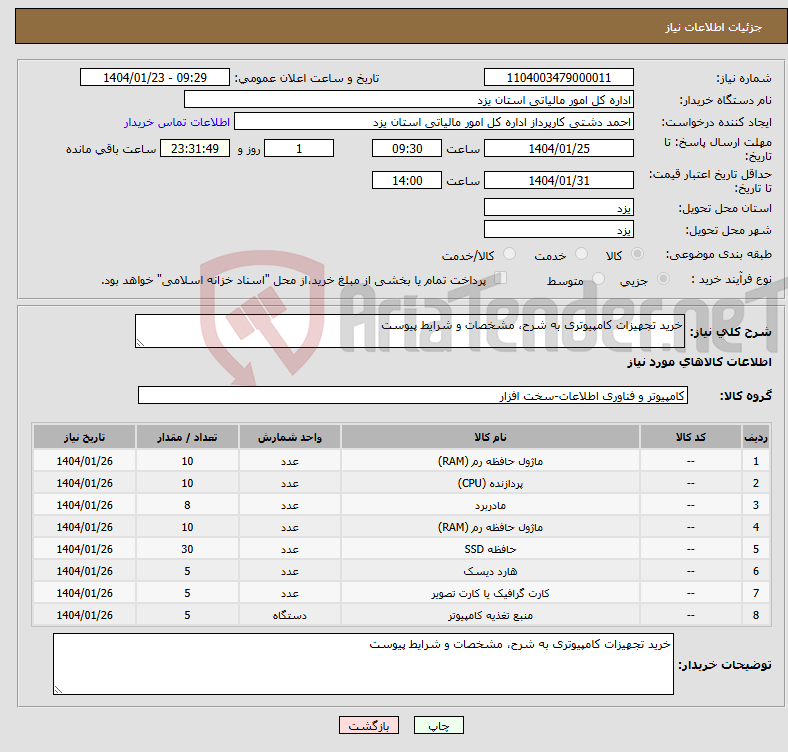Select the جزیی purchase type radio

[663, 278]
